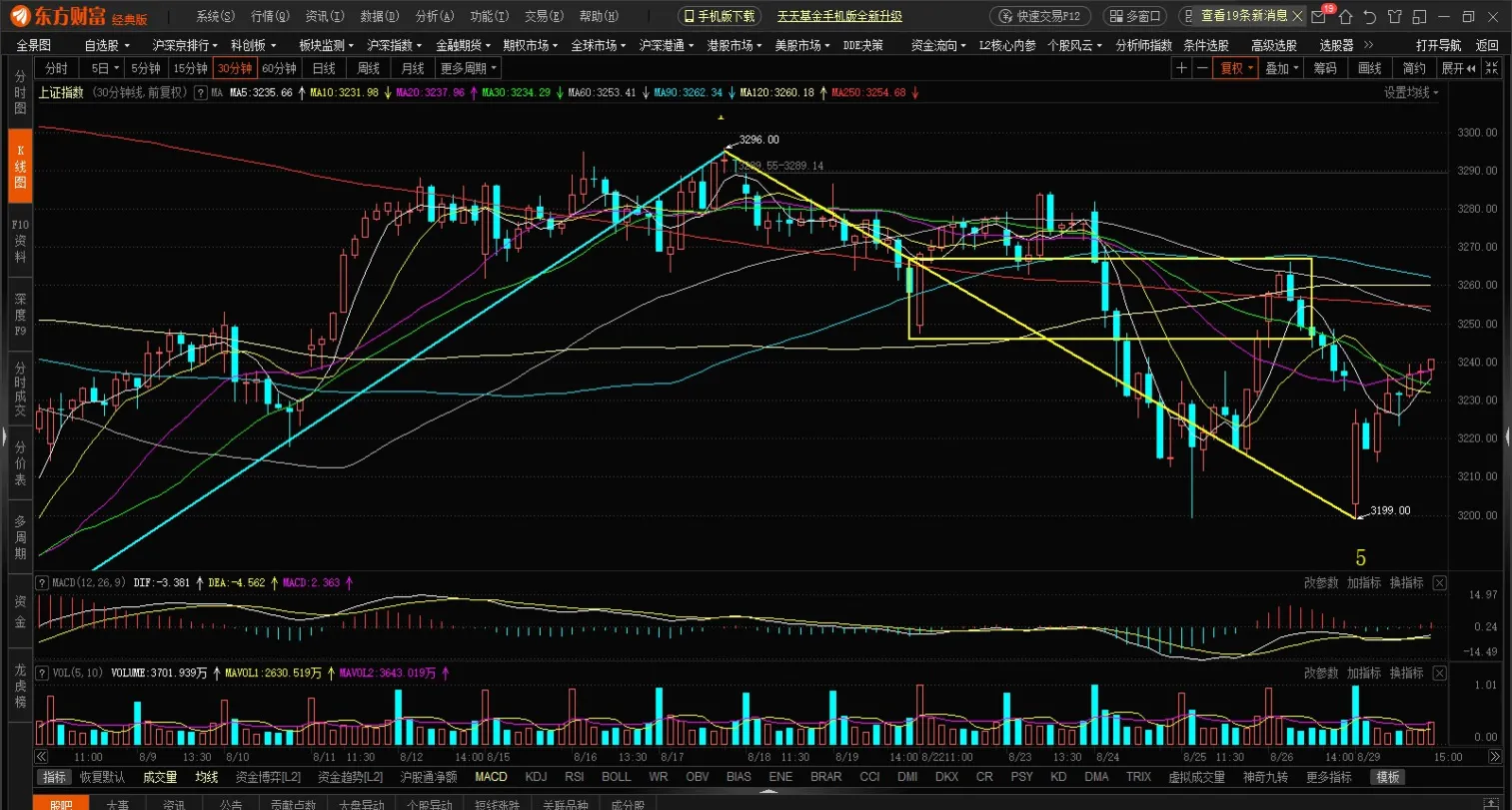1512x810 pixels.
Task: Open 更多指标 list
Action: 1328,777
